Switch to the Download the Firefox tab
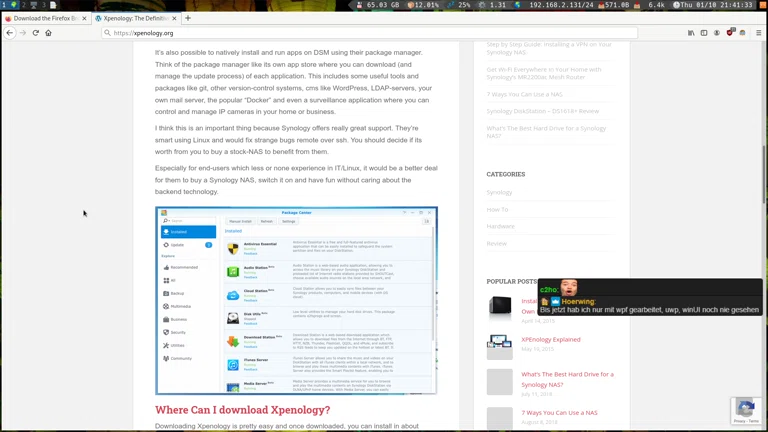The image size is (768, 432). pos(45,18)
